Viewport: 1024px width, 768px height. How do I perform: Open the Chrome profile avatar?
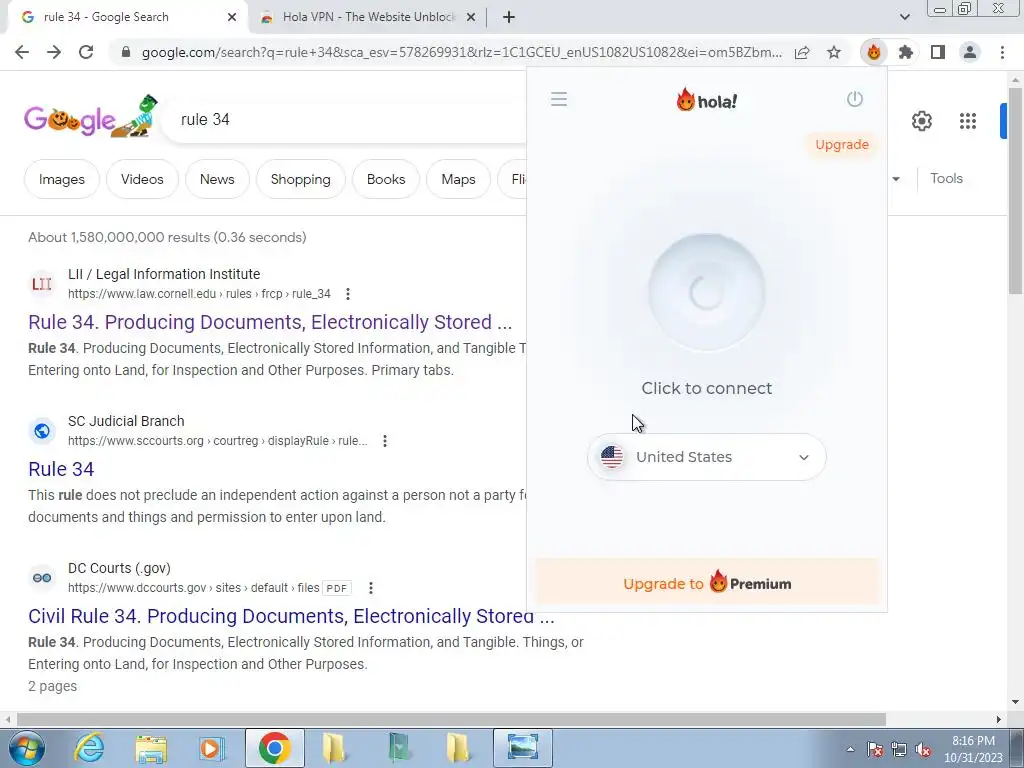click(970, 52)
